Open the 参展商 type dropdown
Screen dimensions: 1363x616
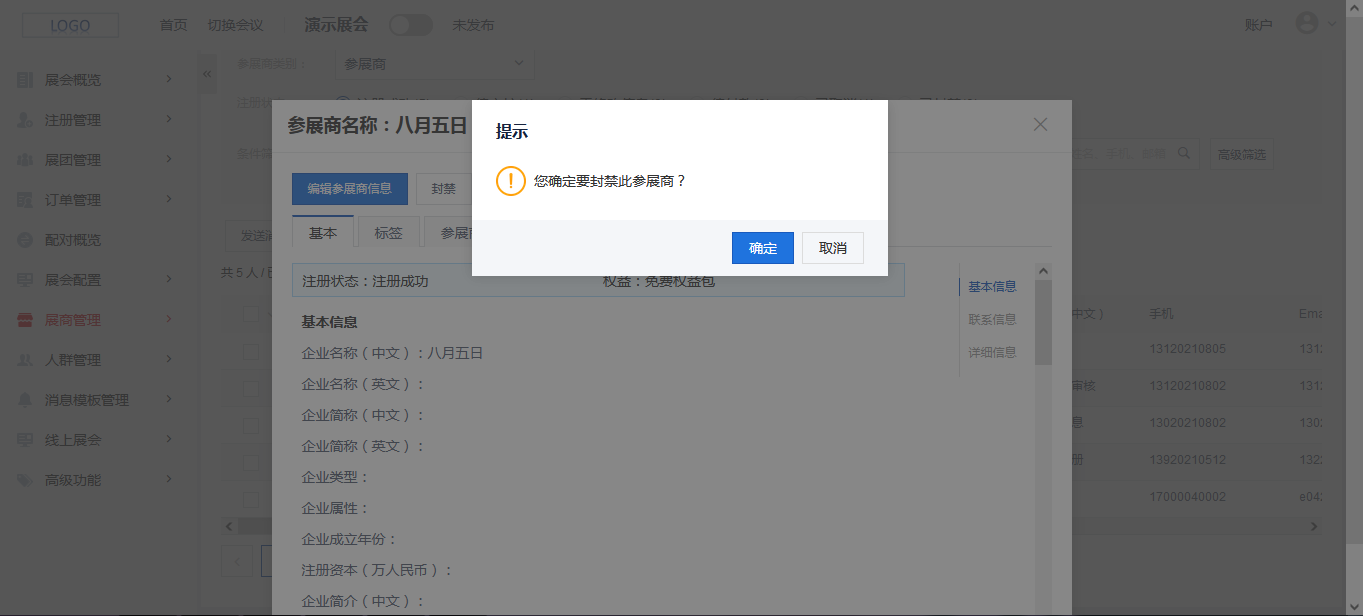pos(434,63)
